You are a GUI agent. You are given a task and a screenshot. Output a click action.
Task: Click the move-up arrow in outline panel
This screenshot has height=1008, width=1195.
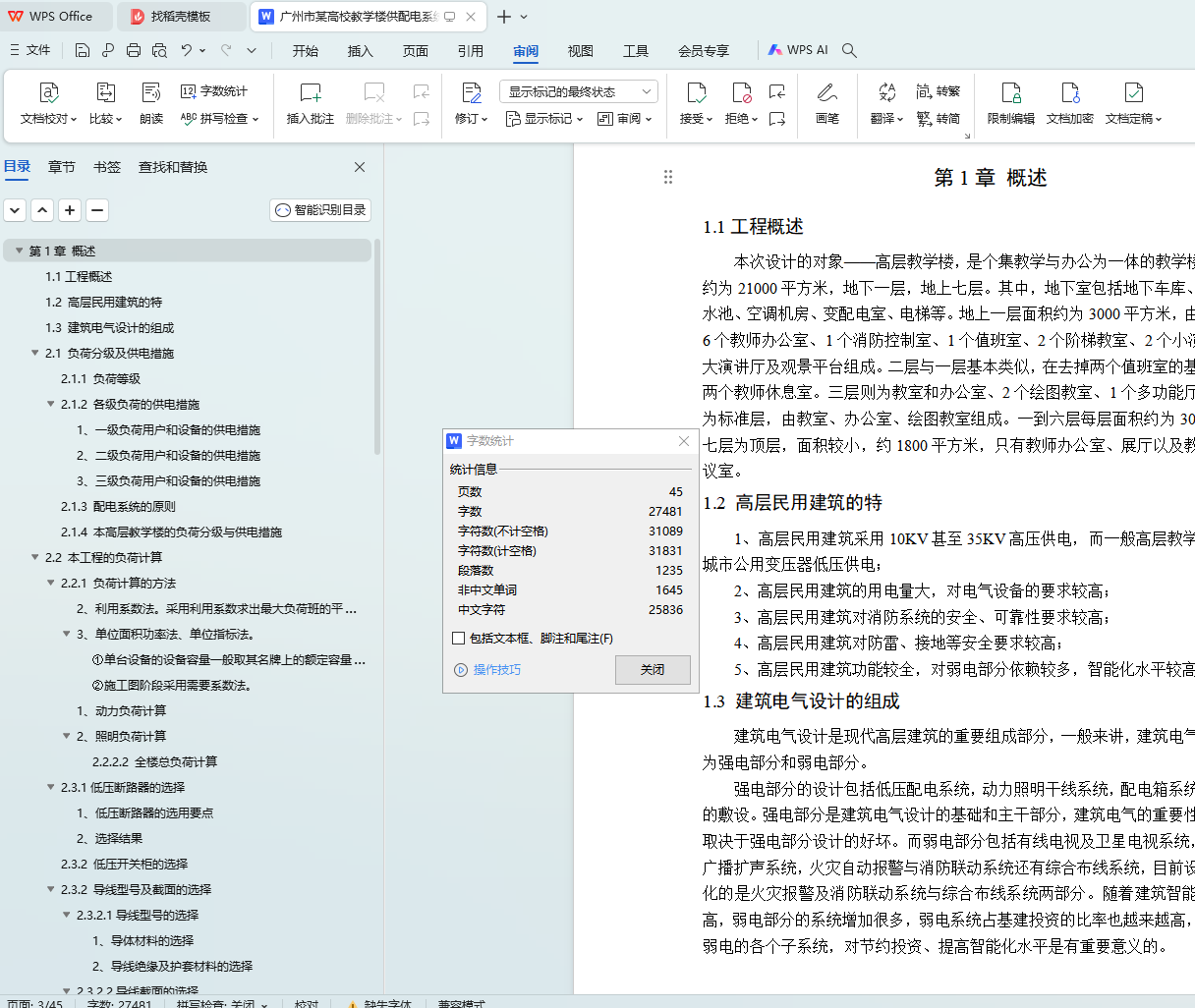(x=42, y=210)
